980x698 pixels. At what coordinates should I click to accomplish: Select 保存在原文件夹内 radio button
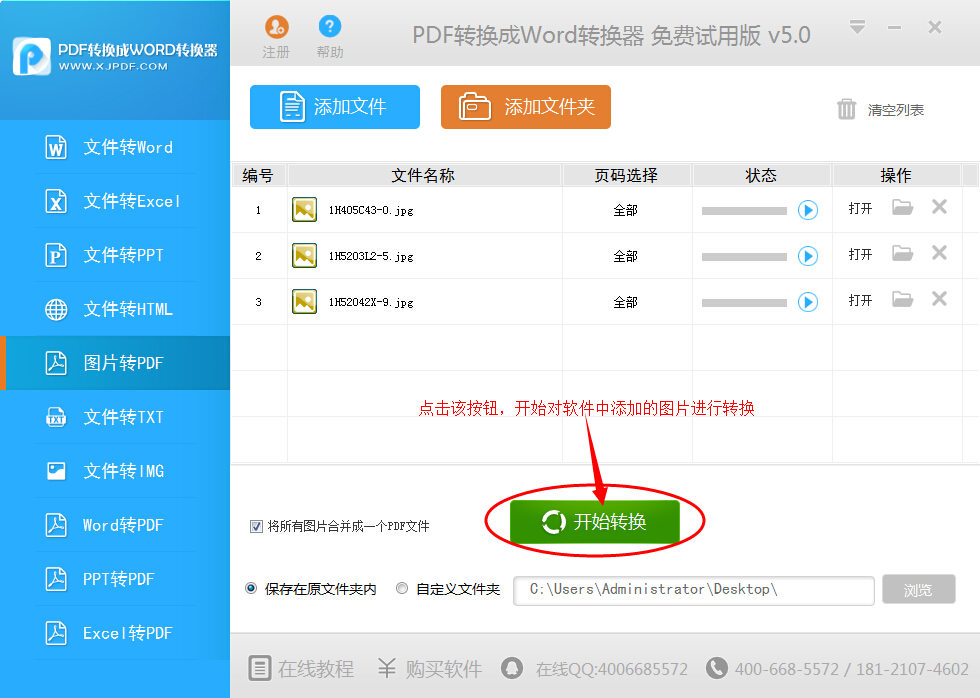point(251,589)
